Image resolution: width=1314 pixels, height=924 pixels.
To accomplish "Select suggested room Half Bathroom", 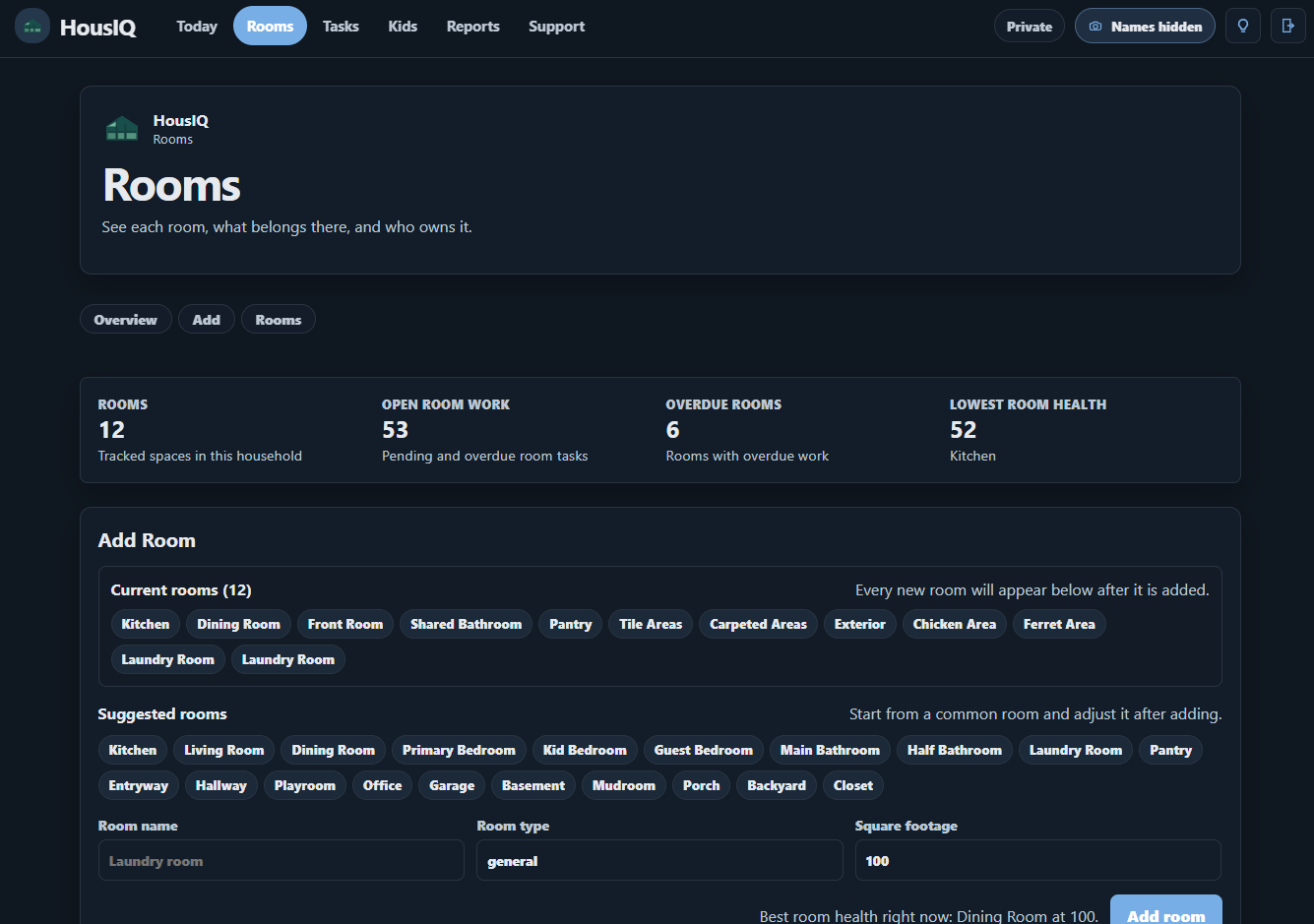I will (955, 750).
